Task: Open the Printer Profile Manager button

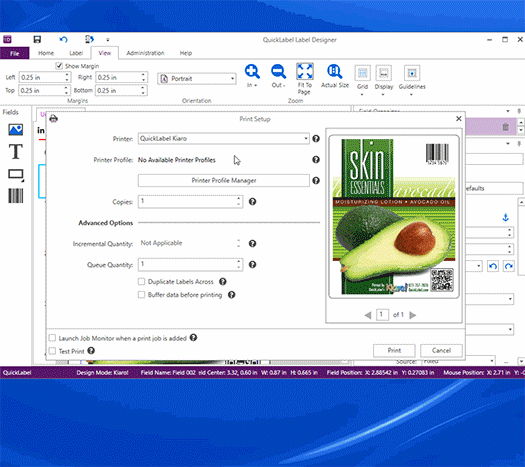Action: (224, 180)
